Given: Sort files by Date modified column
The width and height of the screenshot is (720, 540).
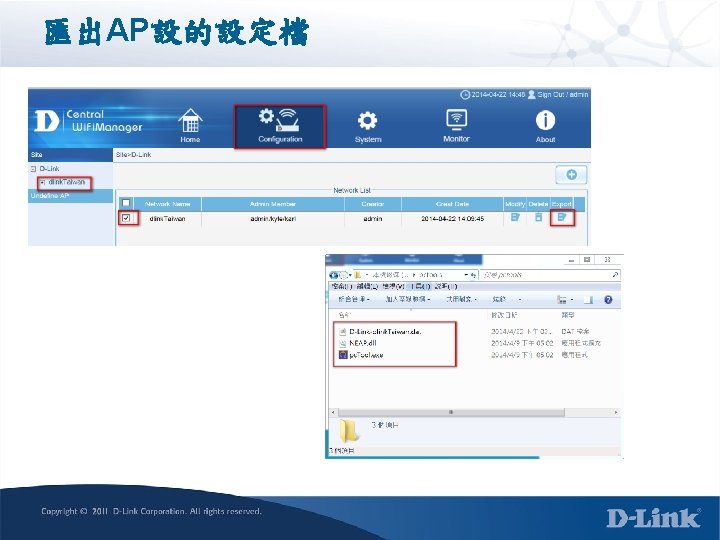Looking at the screenshot, I should [504, 315].
